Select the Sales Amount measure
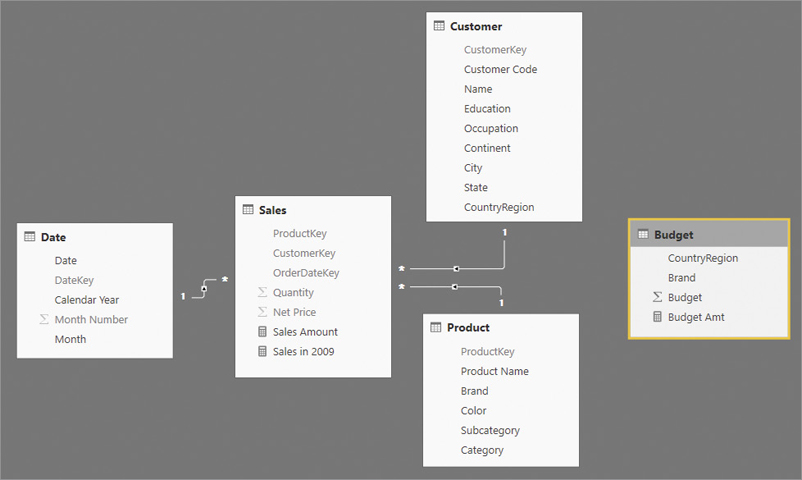This screenshot has height=480, width=802. point(305,332)
